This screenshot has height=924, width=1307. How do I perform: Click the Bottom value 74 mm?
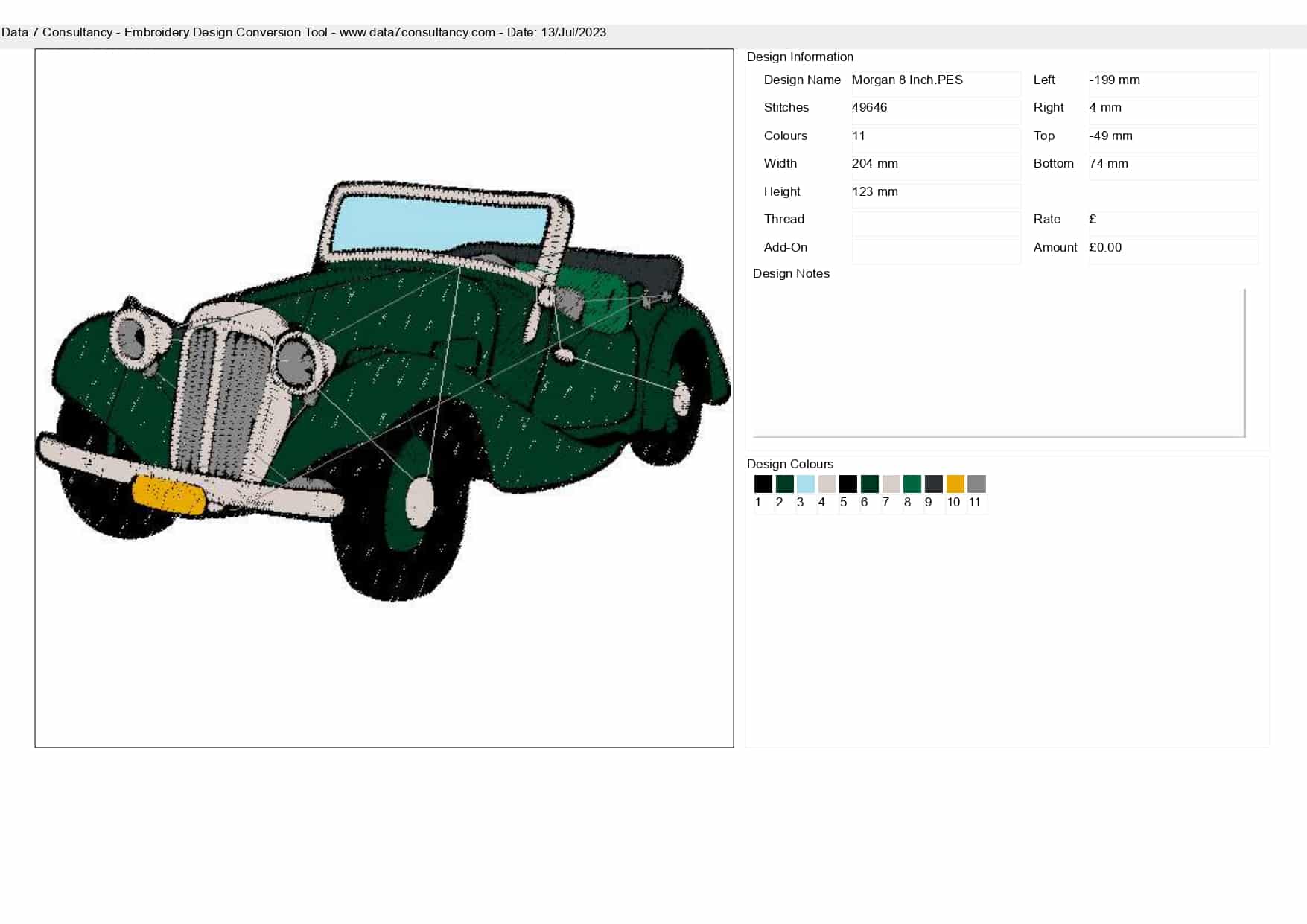[1174, 168]
